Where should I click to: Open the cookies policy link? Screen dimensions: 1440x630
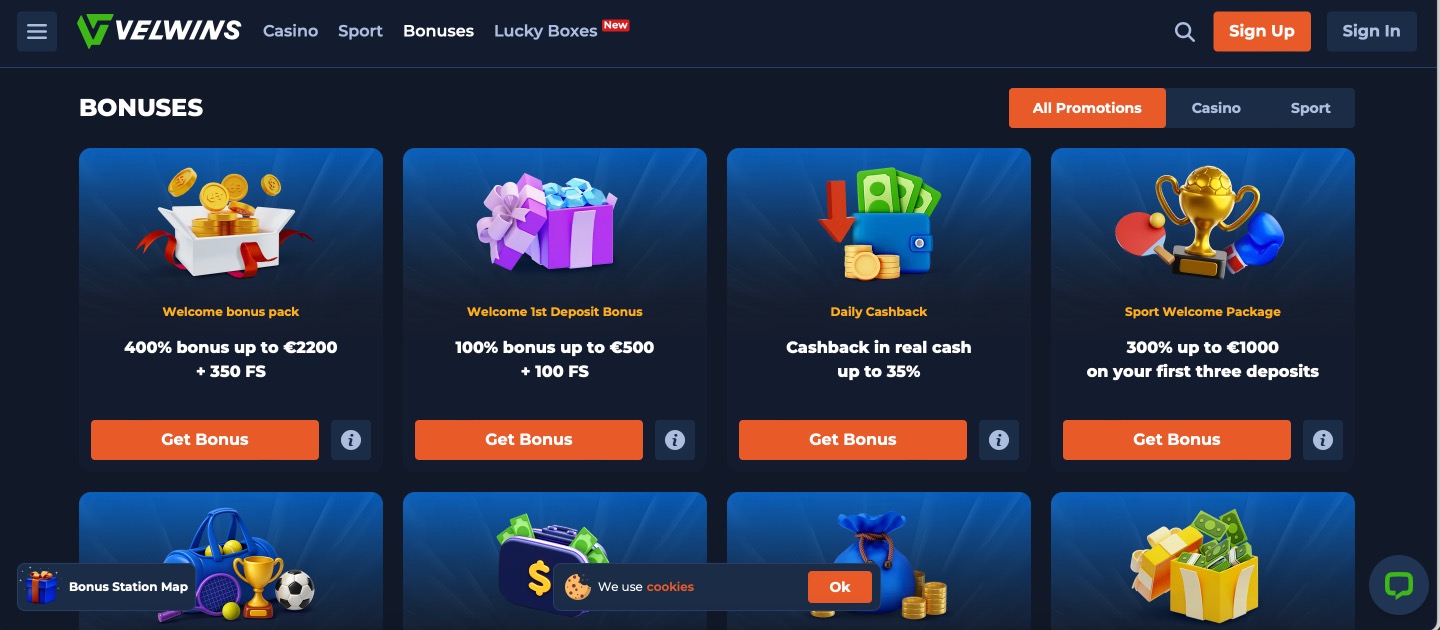(670, 587)
